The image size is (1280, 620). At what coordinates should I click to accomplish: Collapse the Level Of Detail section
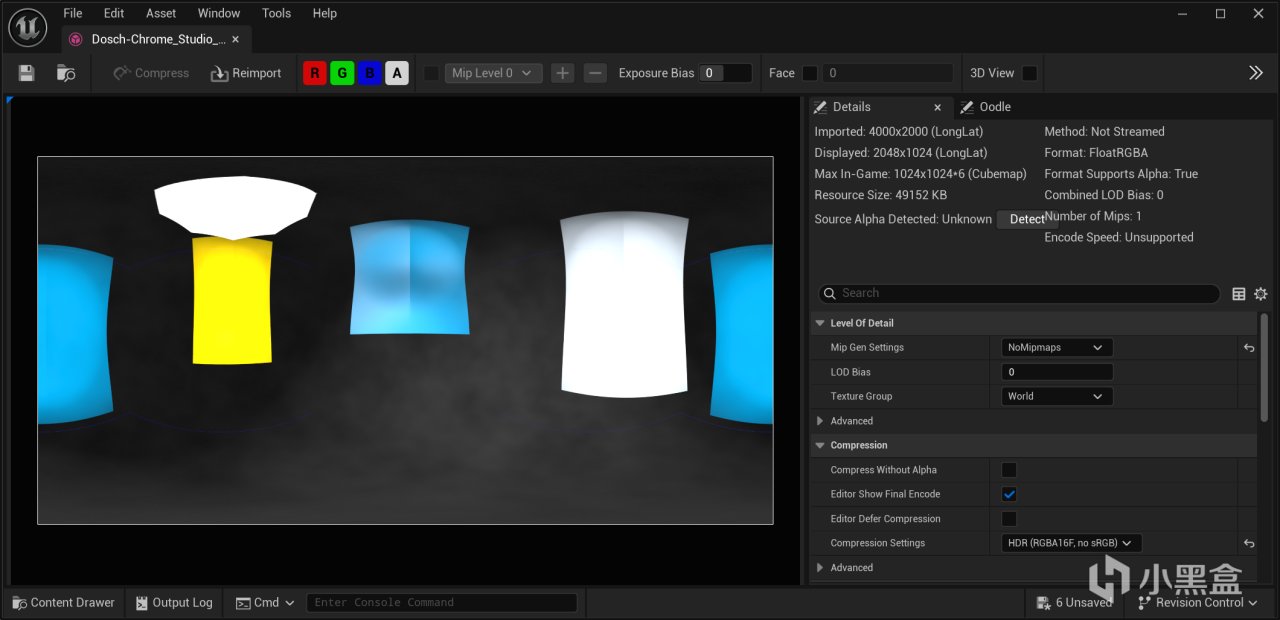(820, 323)
